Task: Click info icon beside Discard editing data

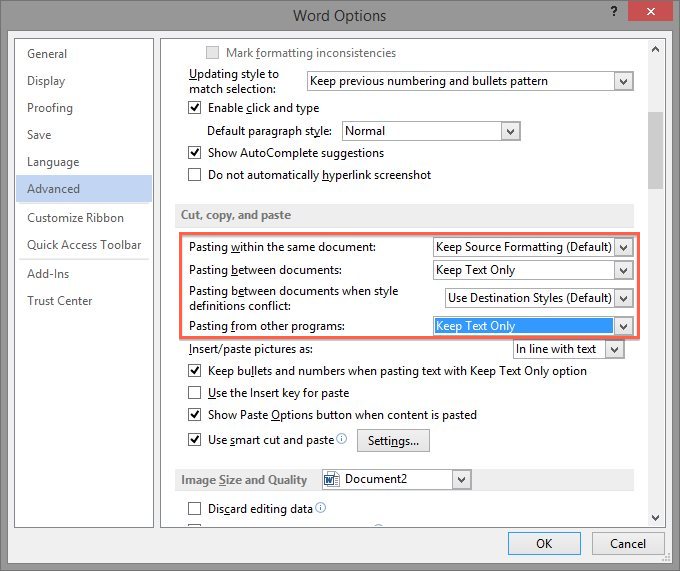Action: tap(320, 507)
